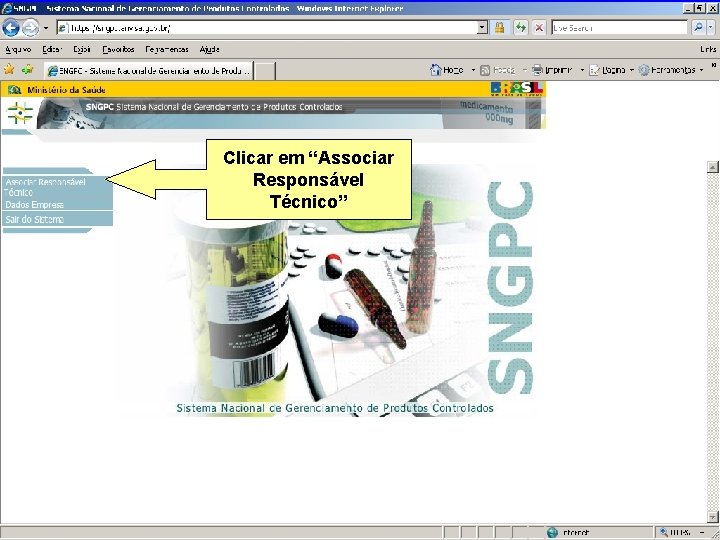Open the Favoritos menu

coord(118,49)
